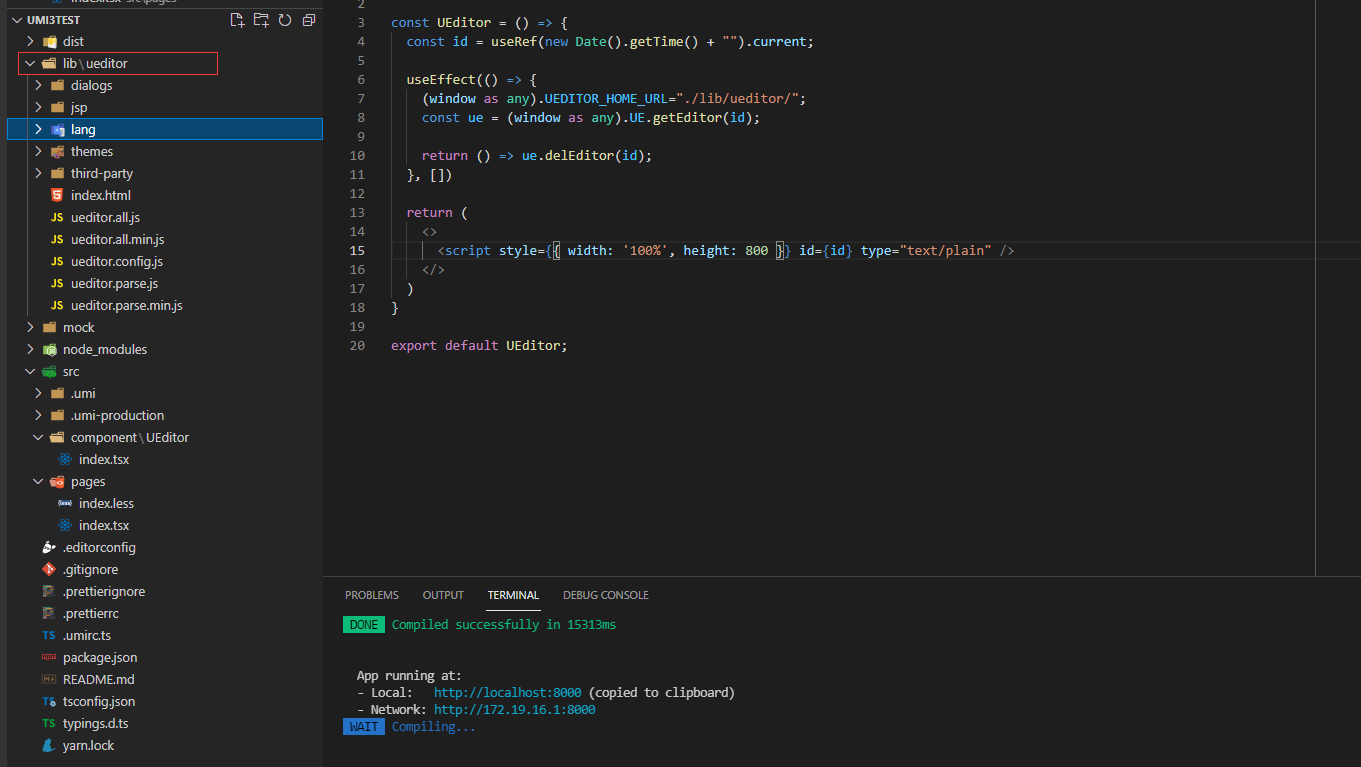
Task: Click the markdown icon of README.md
Action: [49, 679]
